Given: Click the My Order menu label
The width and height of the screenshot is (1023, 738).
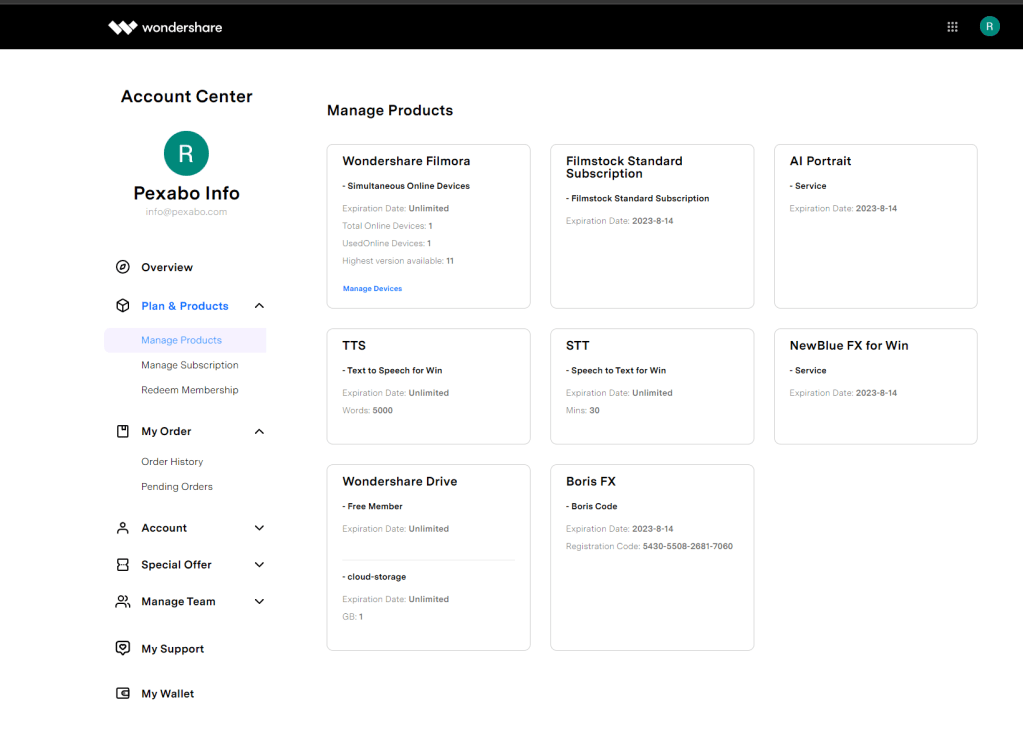Looking at the screenshot, I should click(x=166, y=431).
